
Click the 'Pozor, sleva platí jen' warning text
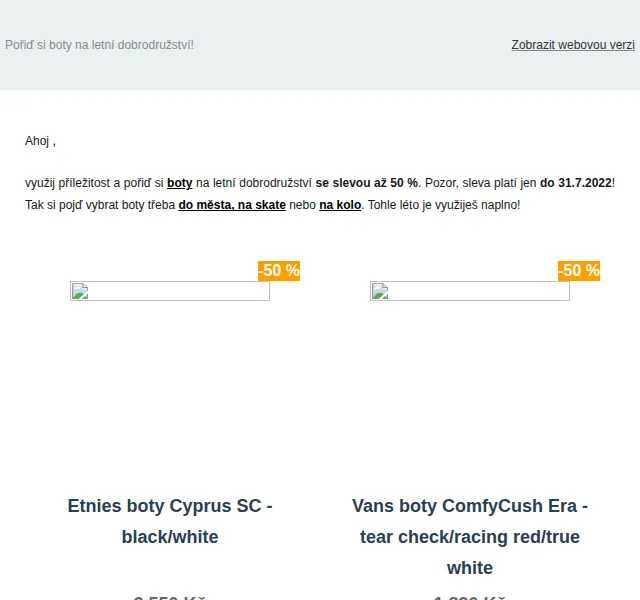click(x=480, y=183)
